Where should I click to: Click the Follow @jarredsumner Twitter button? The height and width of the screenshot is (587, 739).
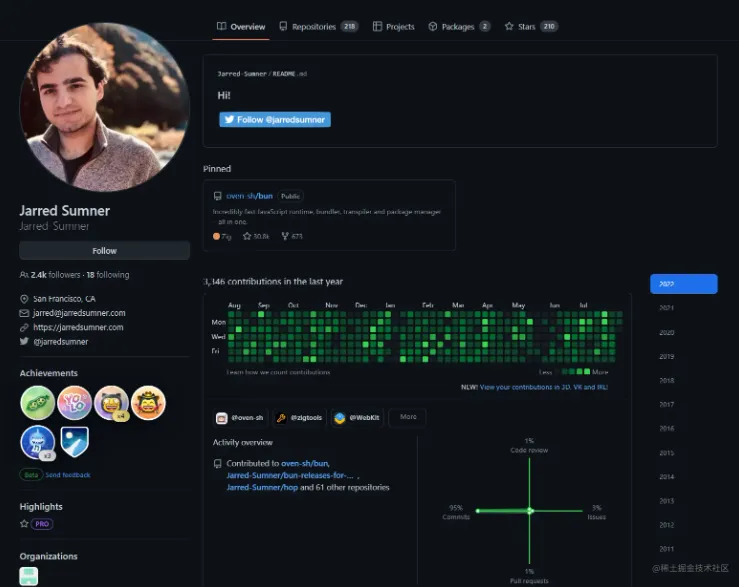pyautogui.click(x=275, y=119)
